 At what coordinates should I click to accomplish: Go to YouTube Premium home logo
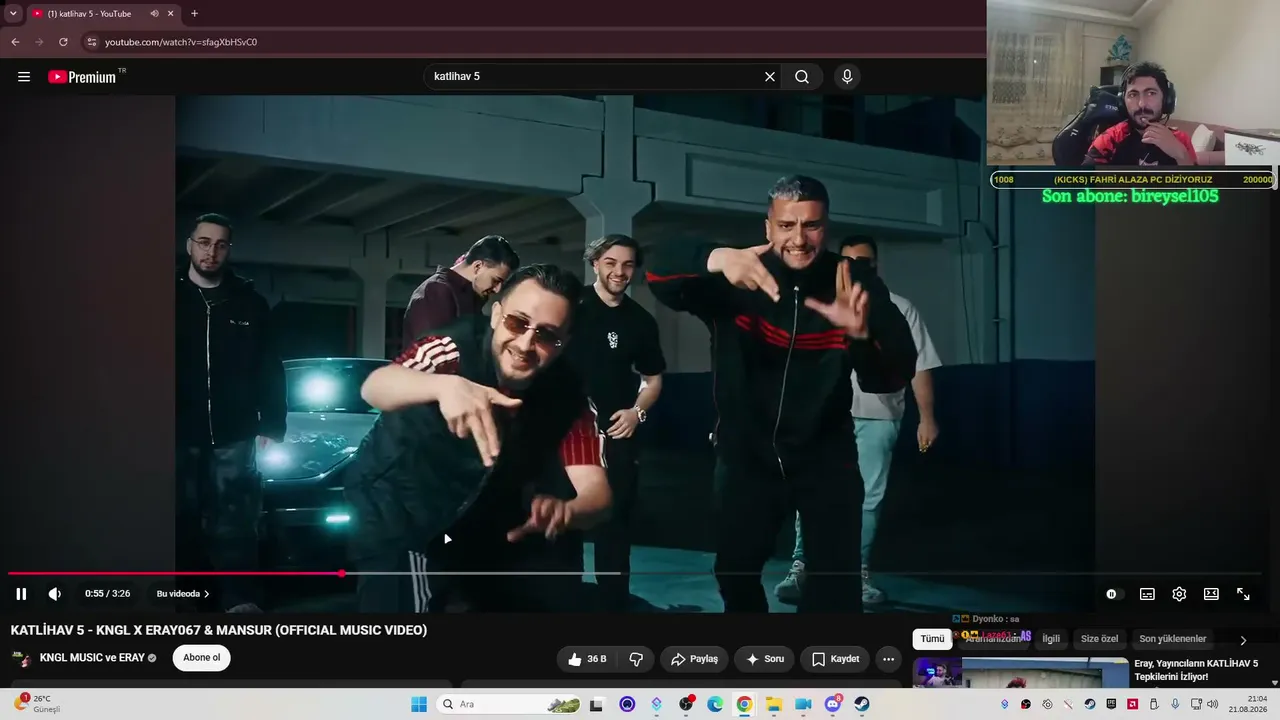pos(82,77)
